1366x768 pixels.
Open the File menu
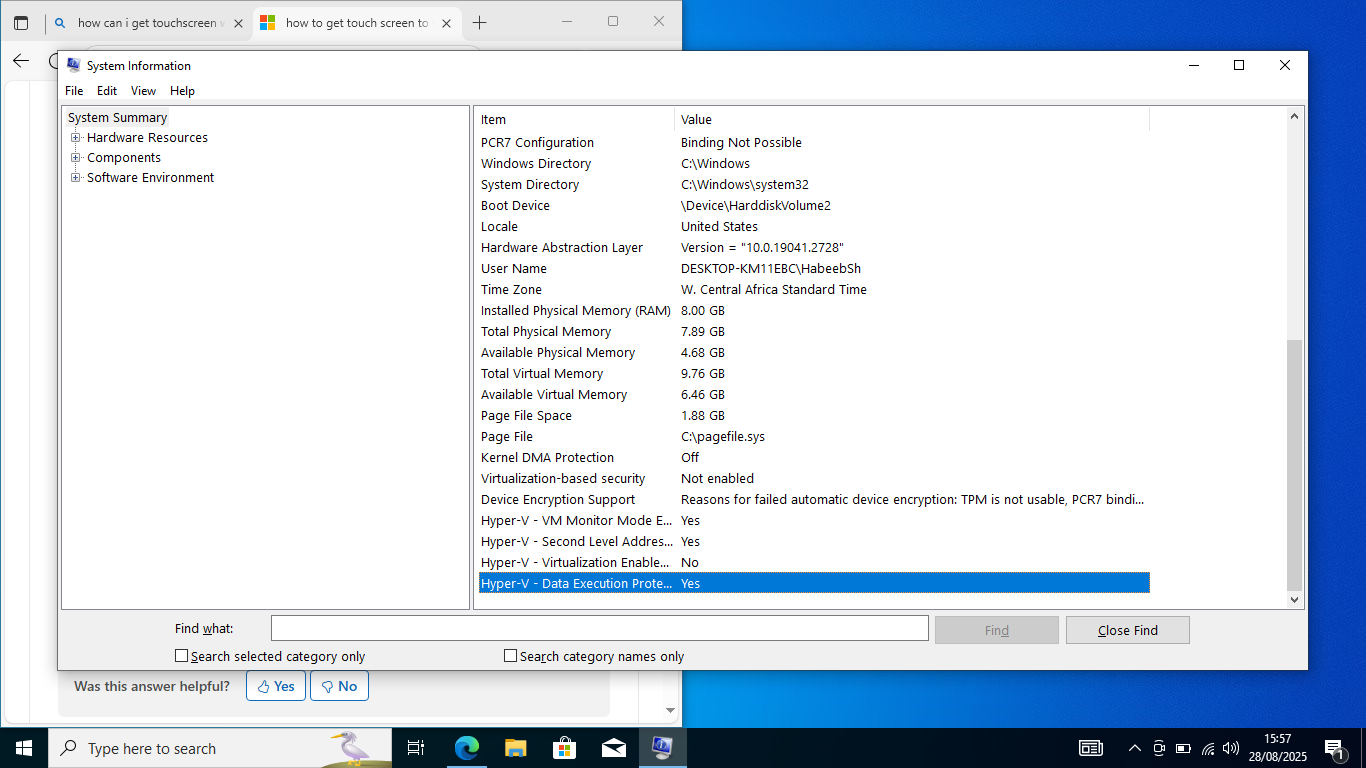pos(73,90)
